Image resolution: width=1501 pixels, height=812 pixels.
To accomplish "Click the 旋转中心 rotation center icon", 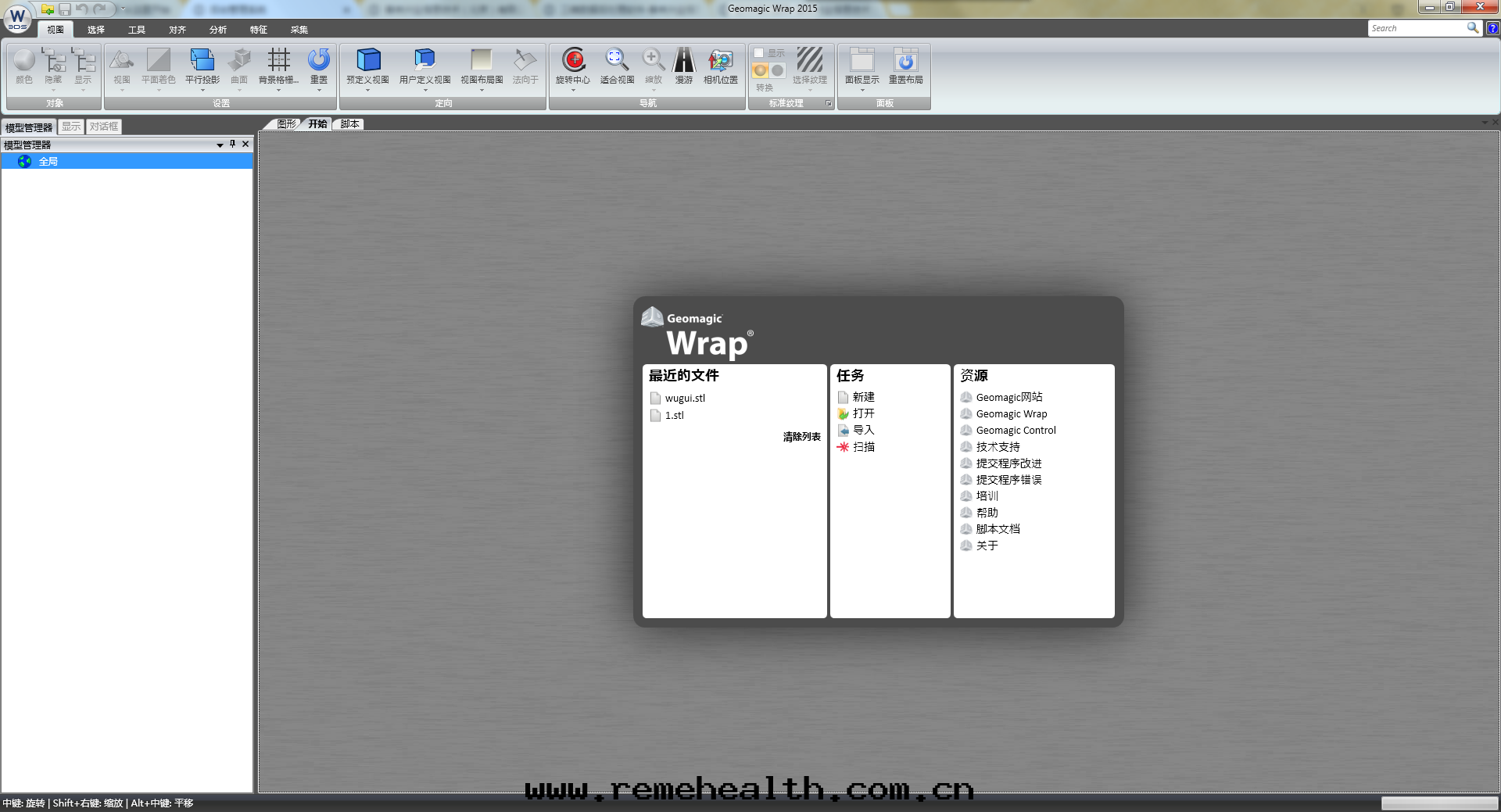I will pyautogui.click(x=573, y=61).
